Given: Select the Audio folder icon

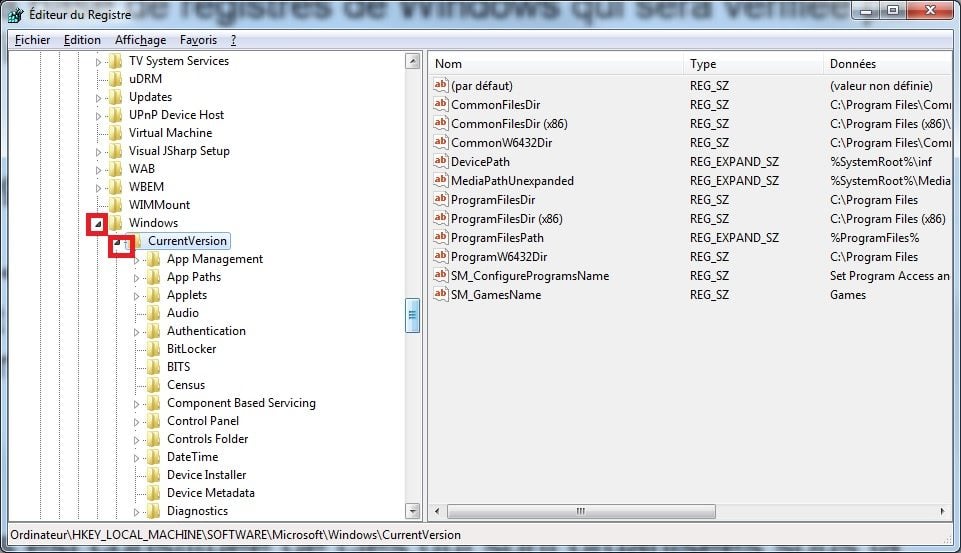Looking at the screenshot, I should (x=154, y=313).
